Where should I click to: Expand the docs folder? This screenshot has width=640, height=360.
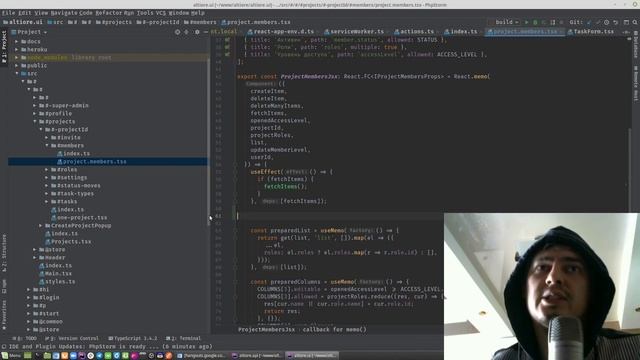coord(17,41)
